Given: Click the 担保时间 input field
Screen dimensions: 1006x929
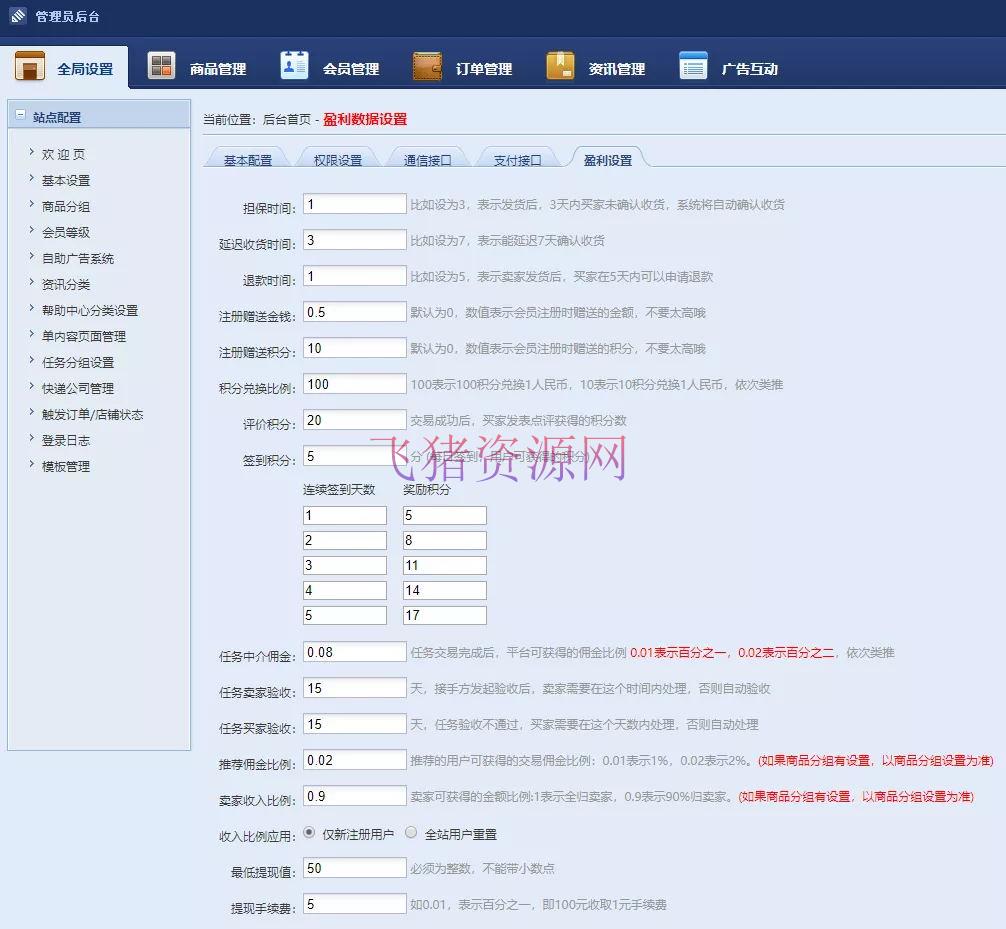Looking at the screenshot, I should point(354,203).
